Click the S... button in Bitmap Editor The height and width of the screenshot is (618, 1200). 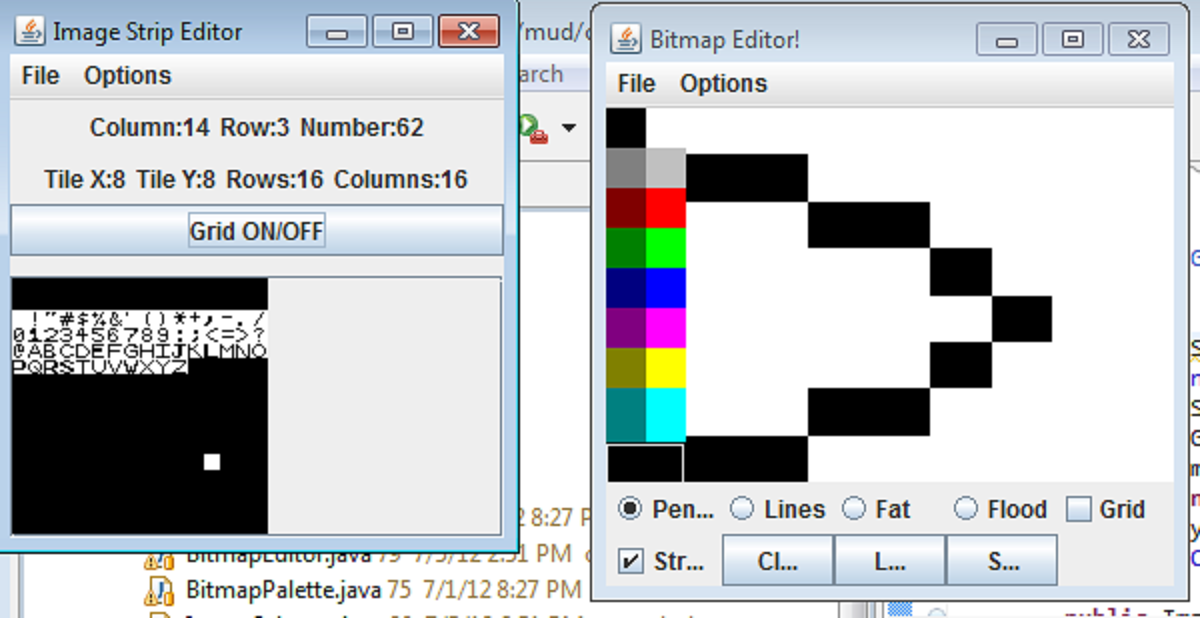pyautogui.click(x=1002, y=561)
